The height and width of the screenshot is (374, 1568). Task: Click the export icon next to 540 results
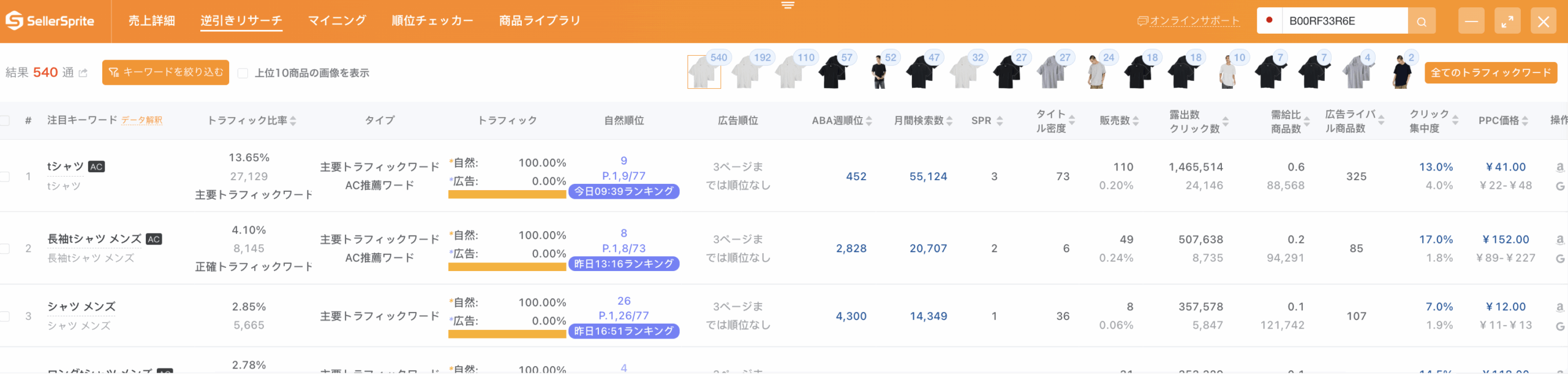(83, 72)
